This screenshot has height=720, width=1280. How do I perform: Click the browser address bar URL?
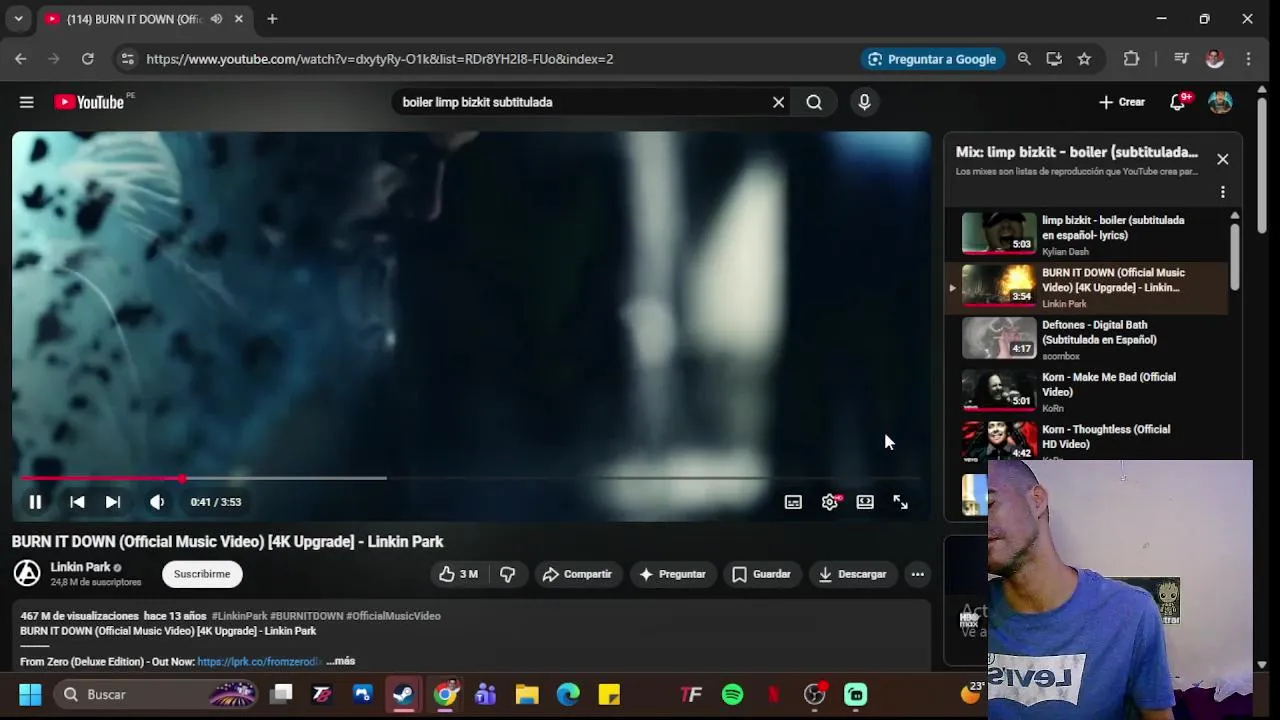click(380, 59)
